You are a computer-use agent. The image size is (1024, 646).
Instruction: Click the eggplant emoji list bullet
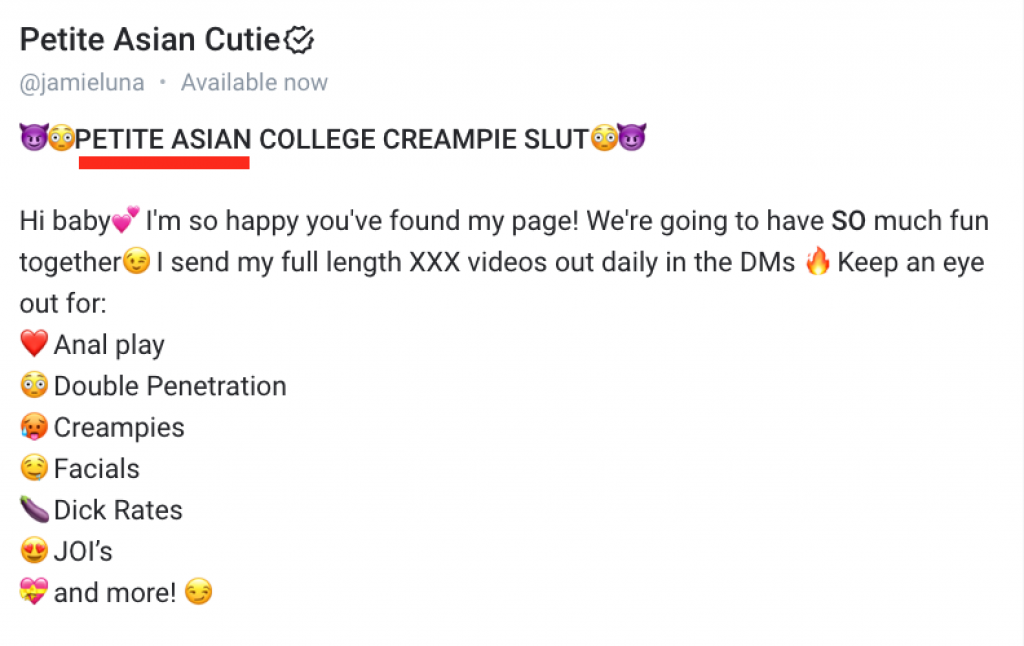pos(34,509)
